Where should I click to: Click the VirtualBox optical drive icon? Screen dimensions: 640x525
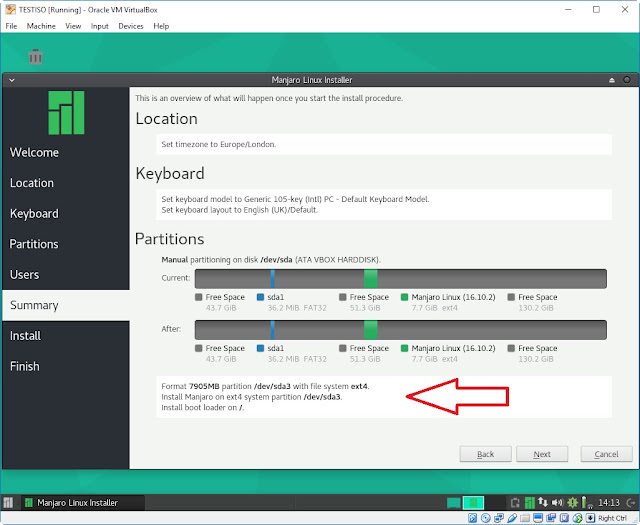click(485, 518)
